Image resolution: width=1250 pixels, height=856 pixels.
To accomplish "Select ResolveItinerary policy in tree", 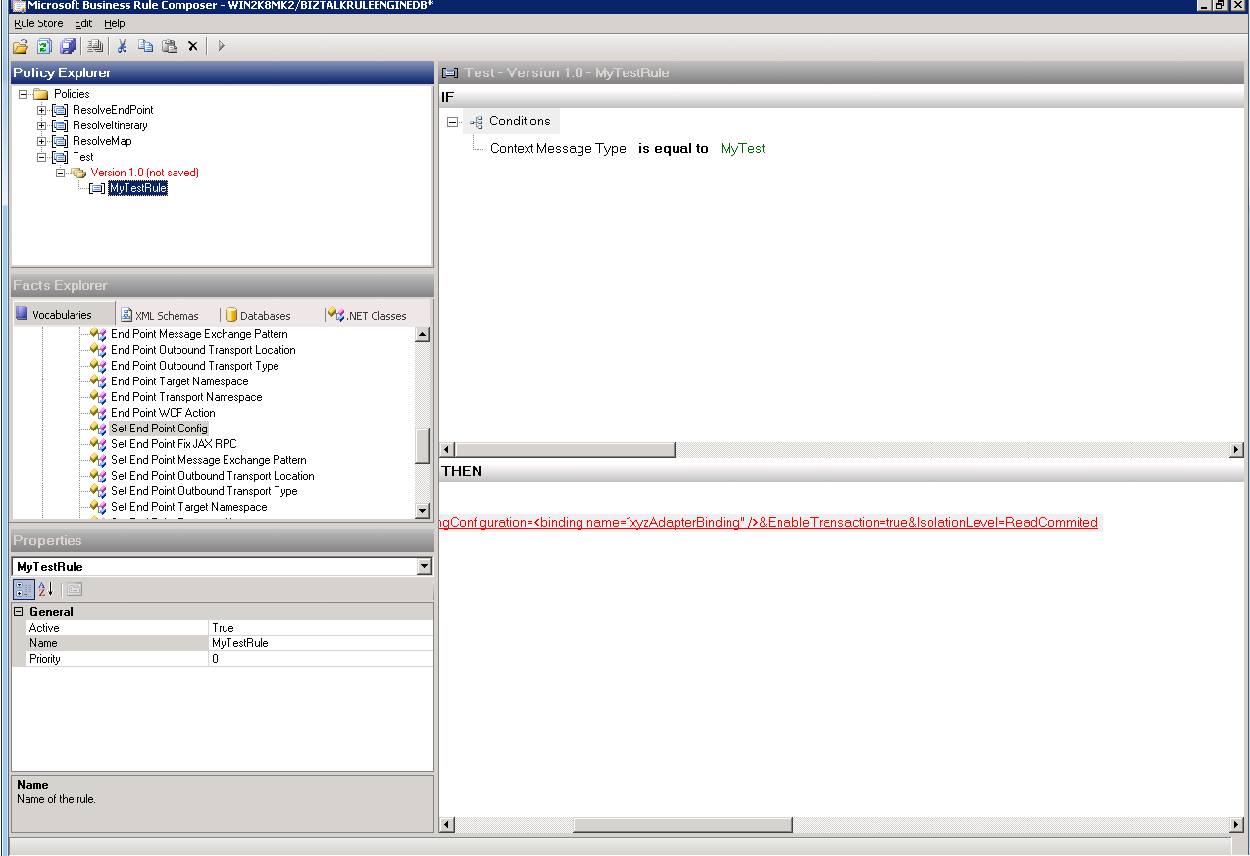I will (110, 126).
